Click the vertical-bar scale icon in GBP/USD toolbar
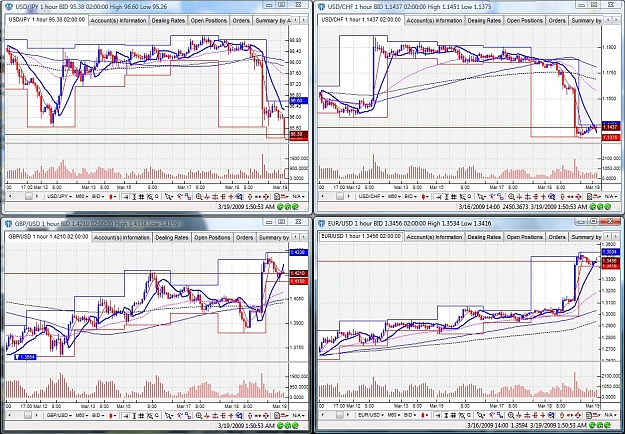Viewport: 625px width, 434px height. pyautogui.click(x=134, y=415)
